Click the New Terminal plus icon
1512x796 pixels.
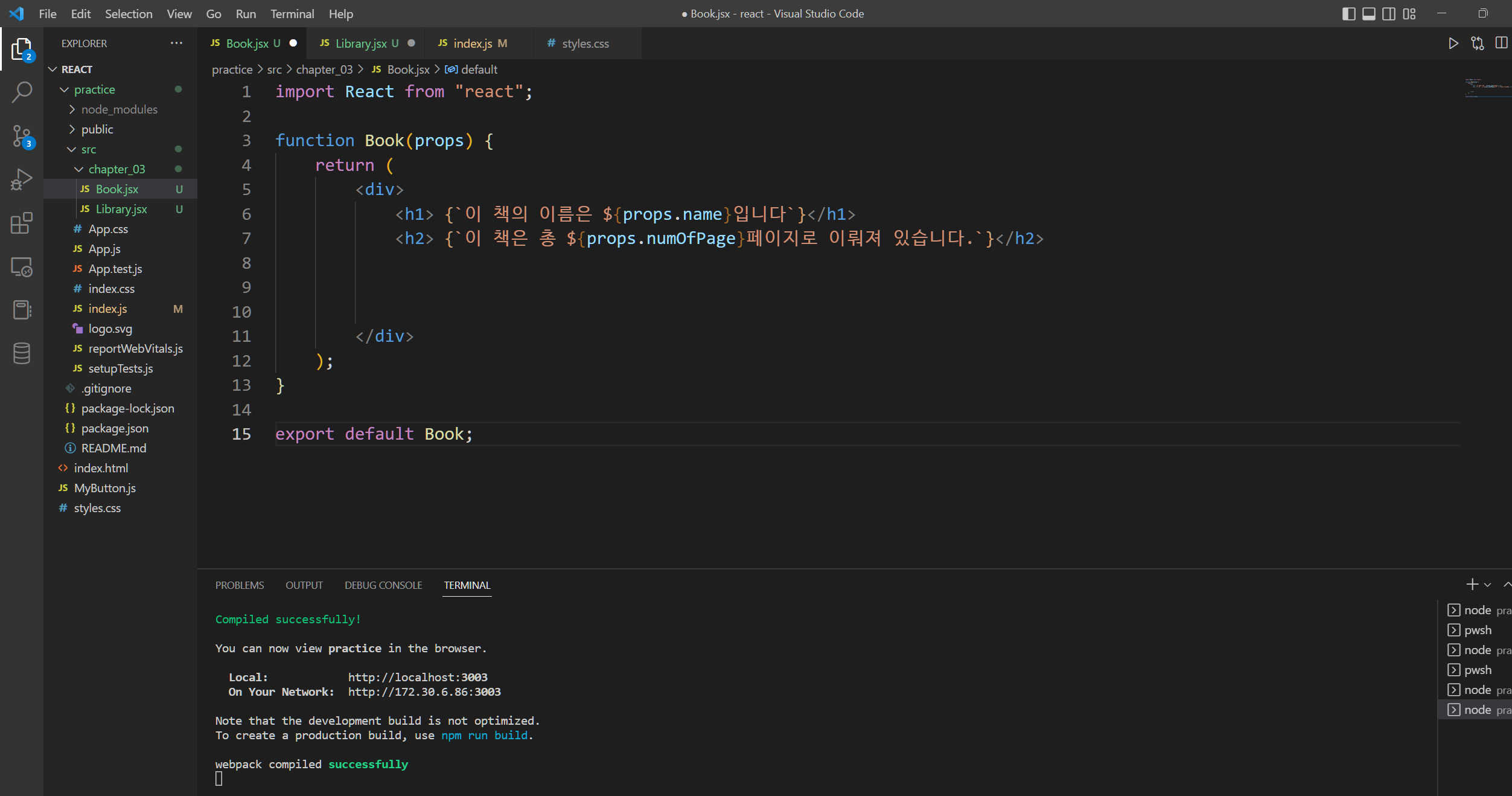[x=1472, y=585]
